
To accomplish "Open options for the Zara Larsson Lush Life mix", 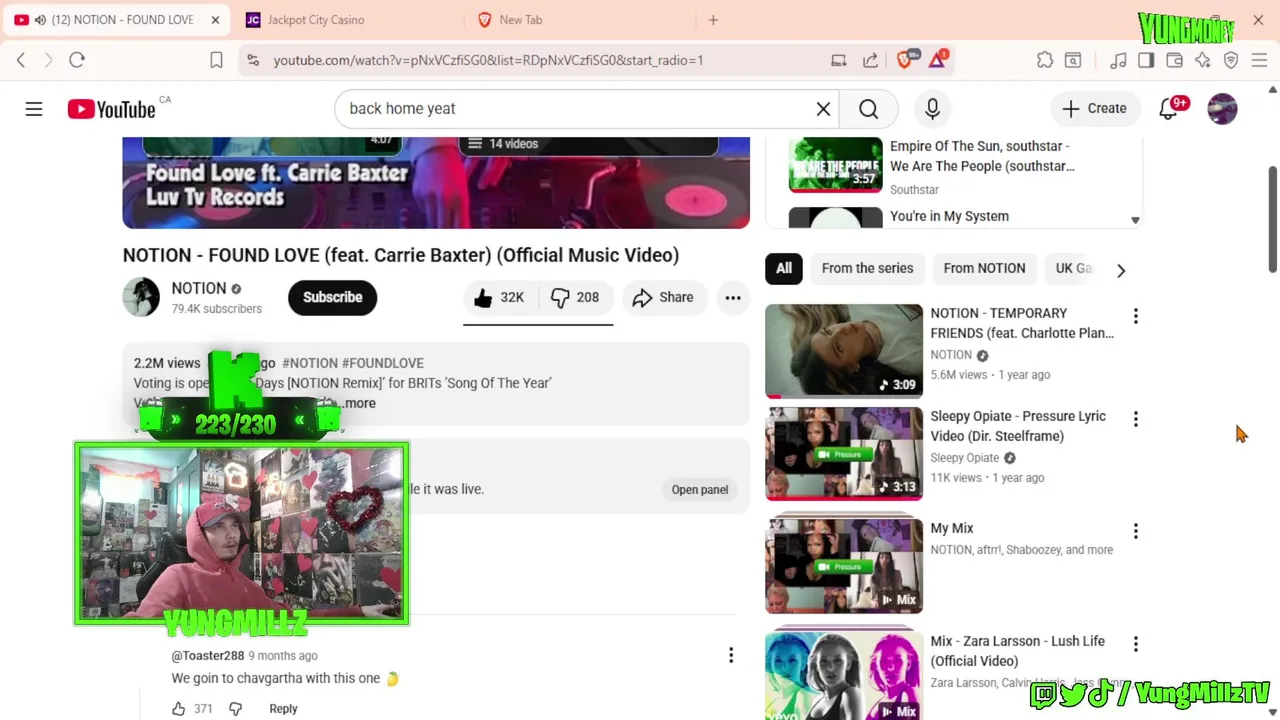I will click(x=1135, y=644).
